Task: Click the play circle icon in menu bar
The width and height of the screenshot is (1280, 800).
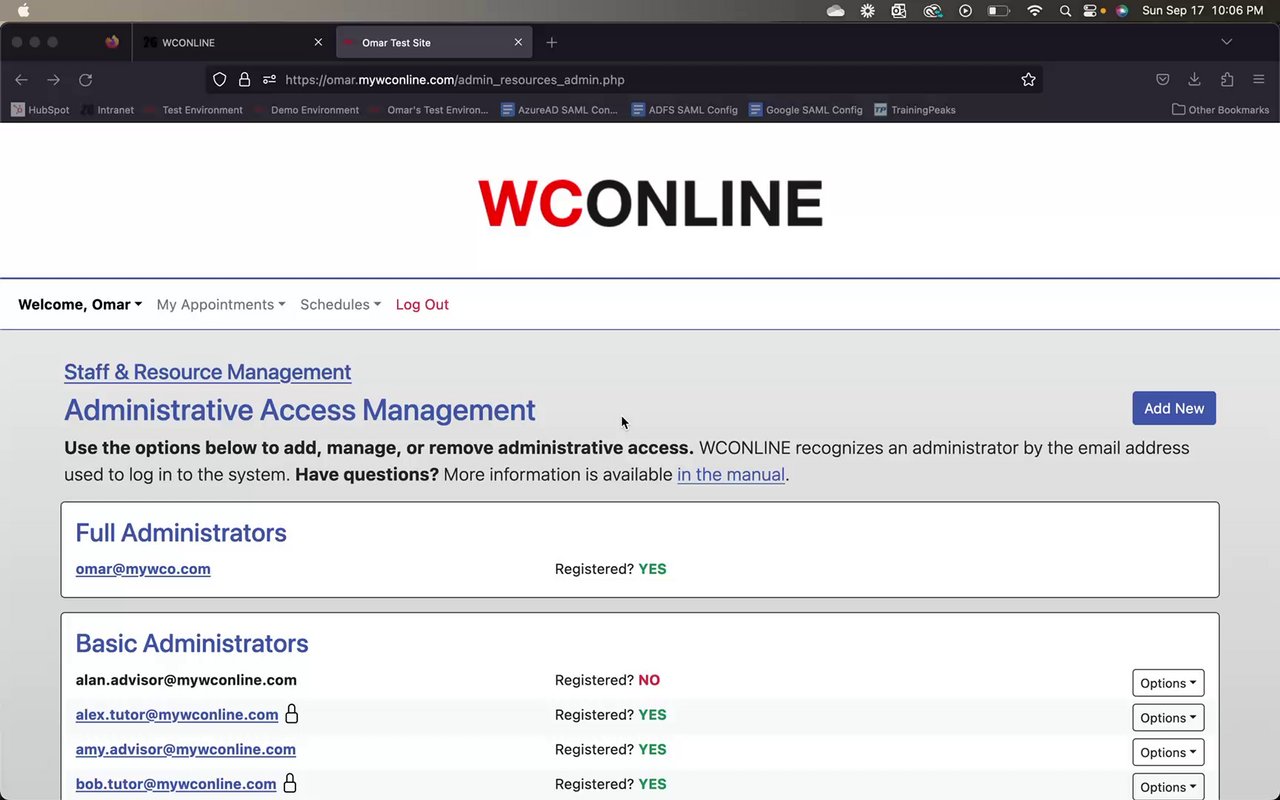Action: pos(965,11)
